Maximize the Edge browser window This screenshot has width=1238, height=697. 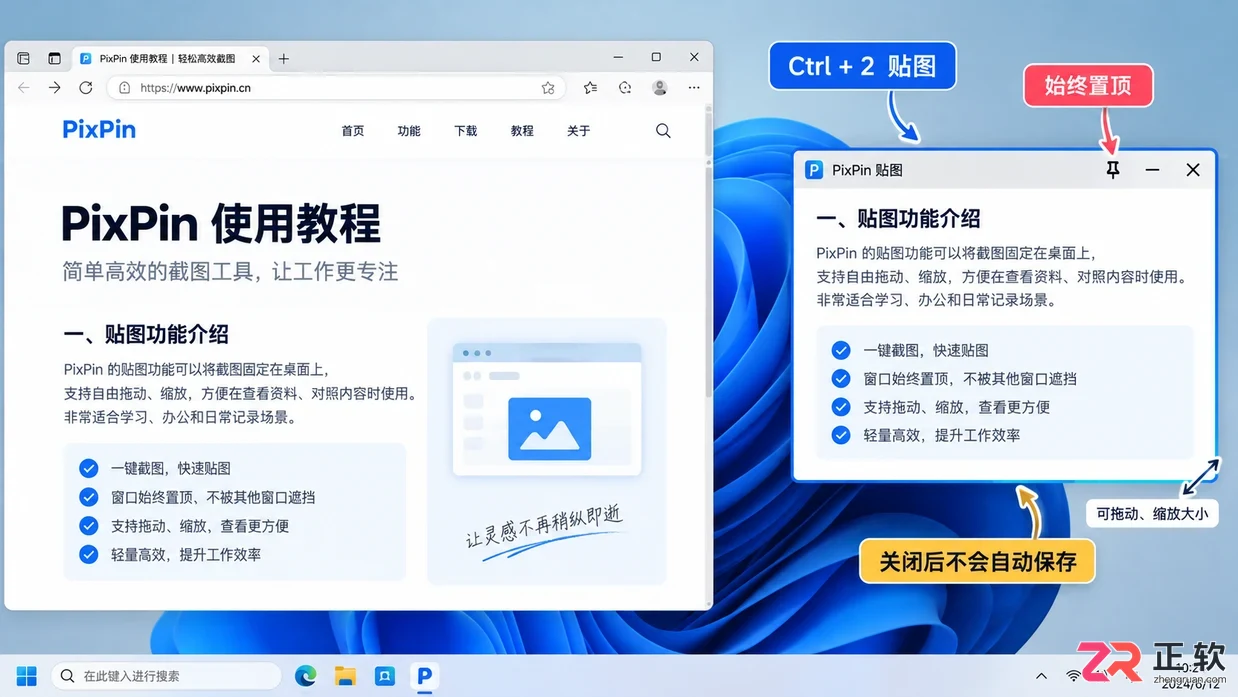tap(656, 58)
